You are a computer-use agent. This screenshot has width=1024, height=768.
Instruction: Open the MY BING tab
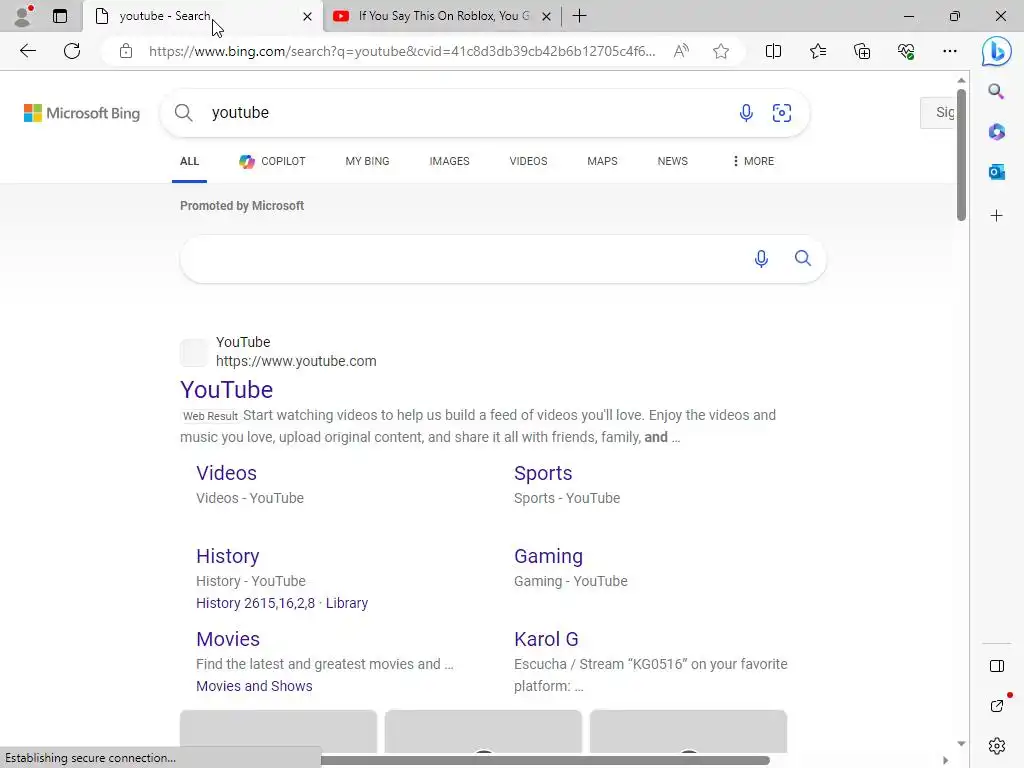coord(367,161)
